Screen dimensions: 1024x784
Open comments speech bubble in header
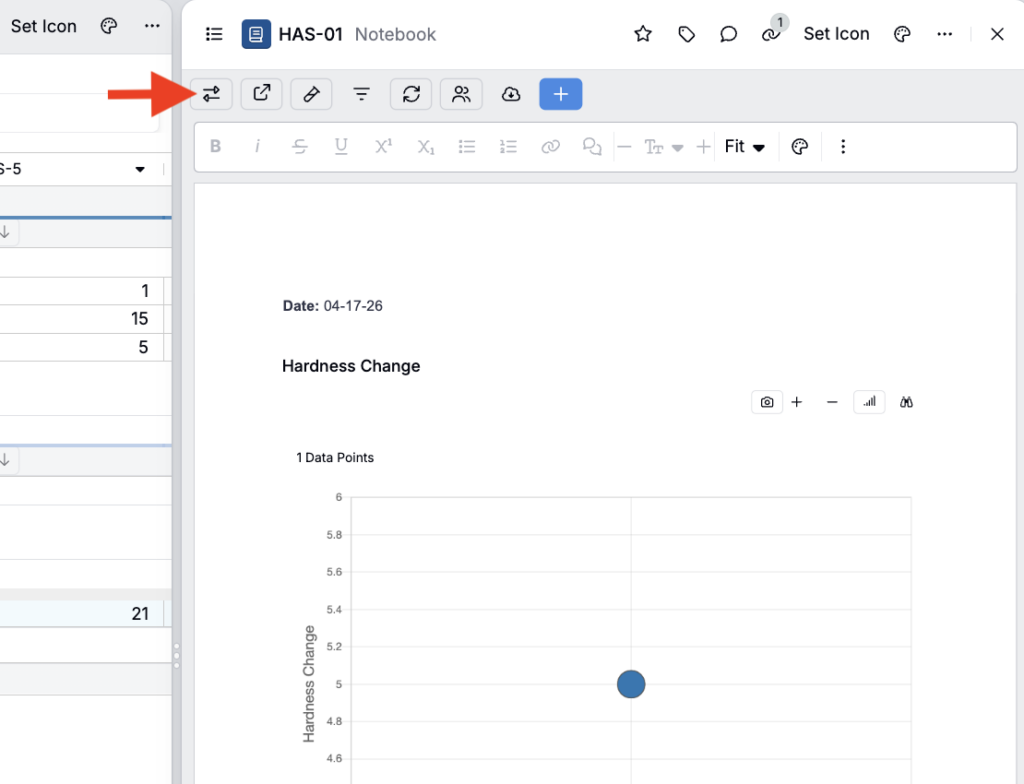coord(728,34)
